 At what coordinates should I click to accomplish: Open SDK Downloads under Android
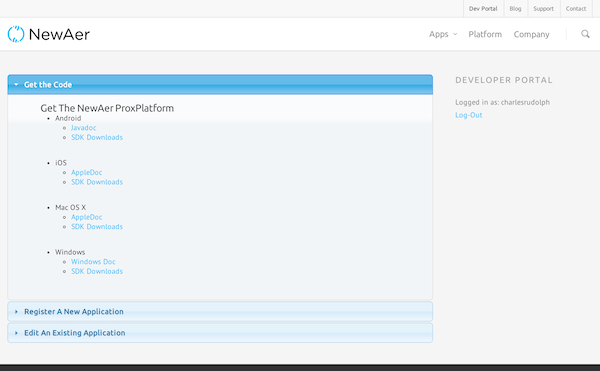pos(97,137)
